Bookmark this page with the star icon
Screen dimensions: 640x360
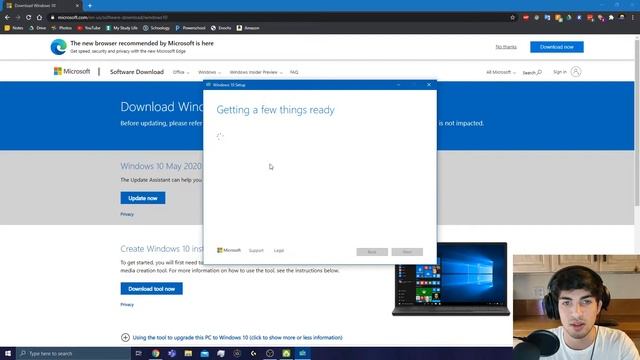point(513,18)
